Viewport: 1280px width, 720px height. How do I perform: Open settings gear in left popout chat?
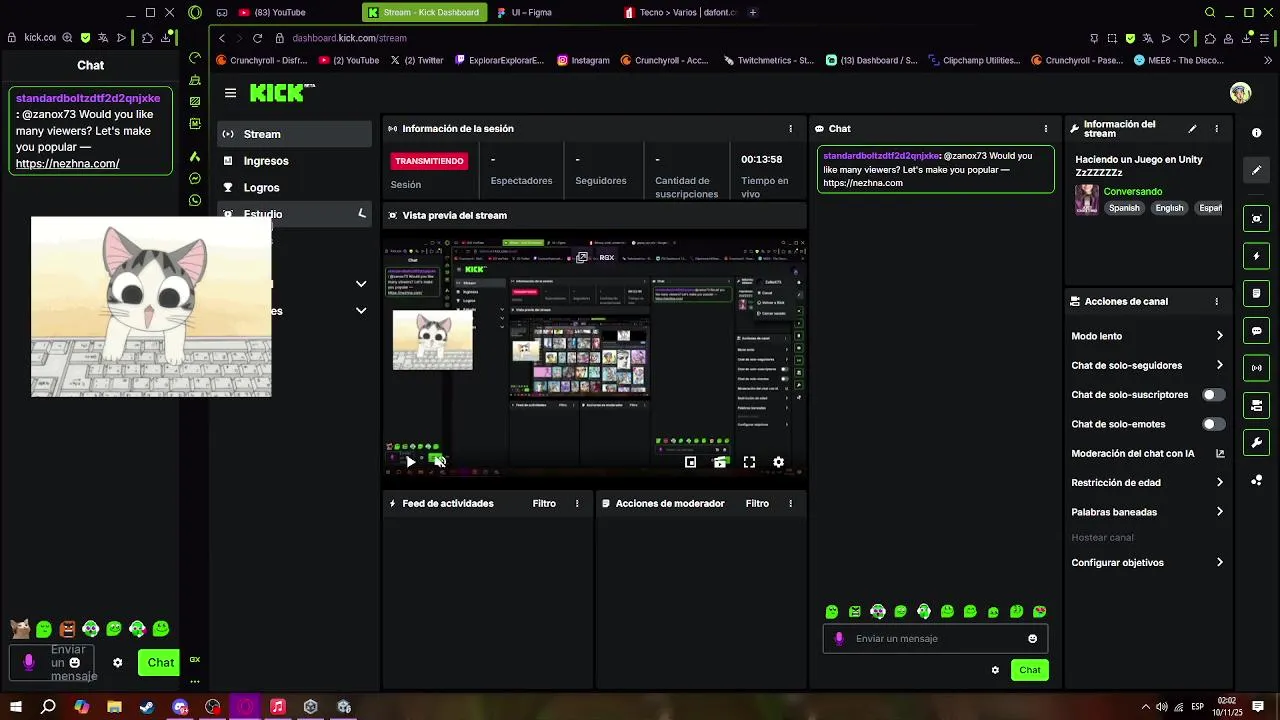point(118,662)
